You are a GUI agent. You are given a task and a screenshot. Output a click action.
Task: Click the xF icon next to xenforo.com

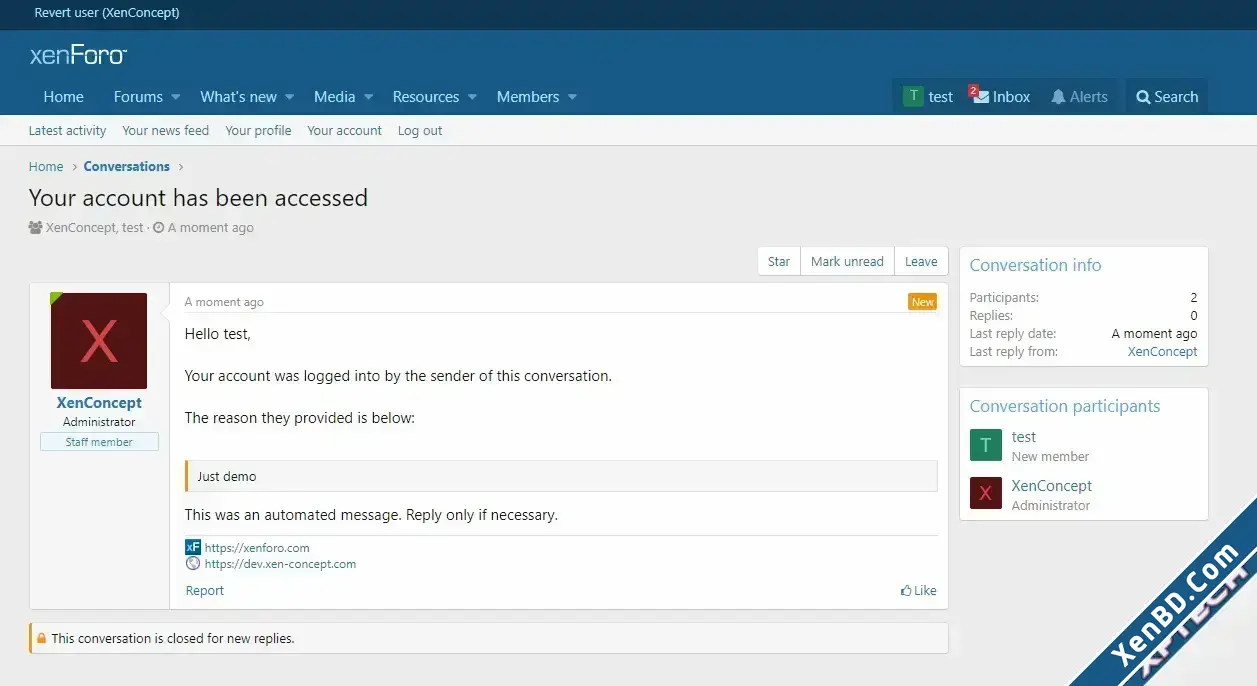[193, 547]
